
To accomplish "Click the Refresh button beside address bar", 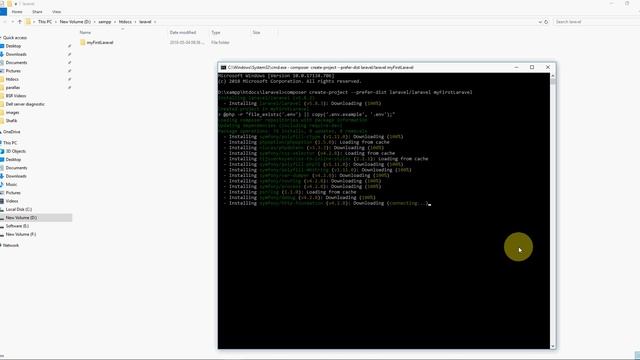I will coord(546,22).
